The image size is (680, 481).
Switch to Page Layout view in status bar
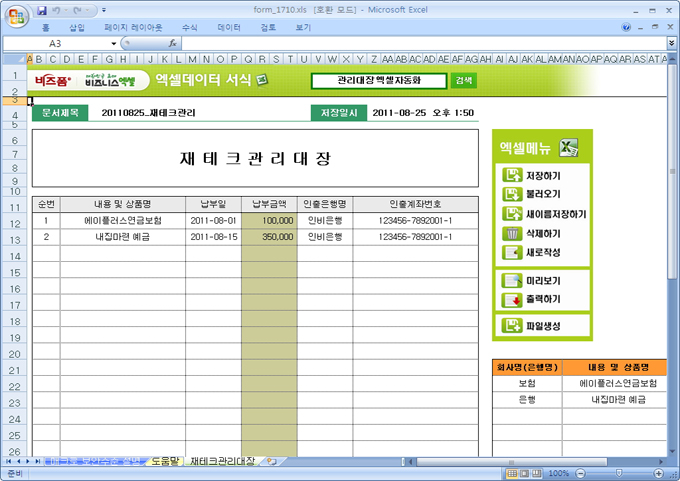click(524, 473)
